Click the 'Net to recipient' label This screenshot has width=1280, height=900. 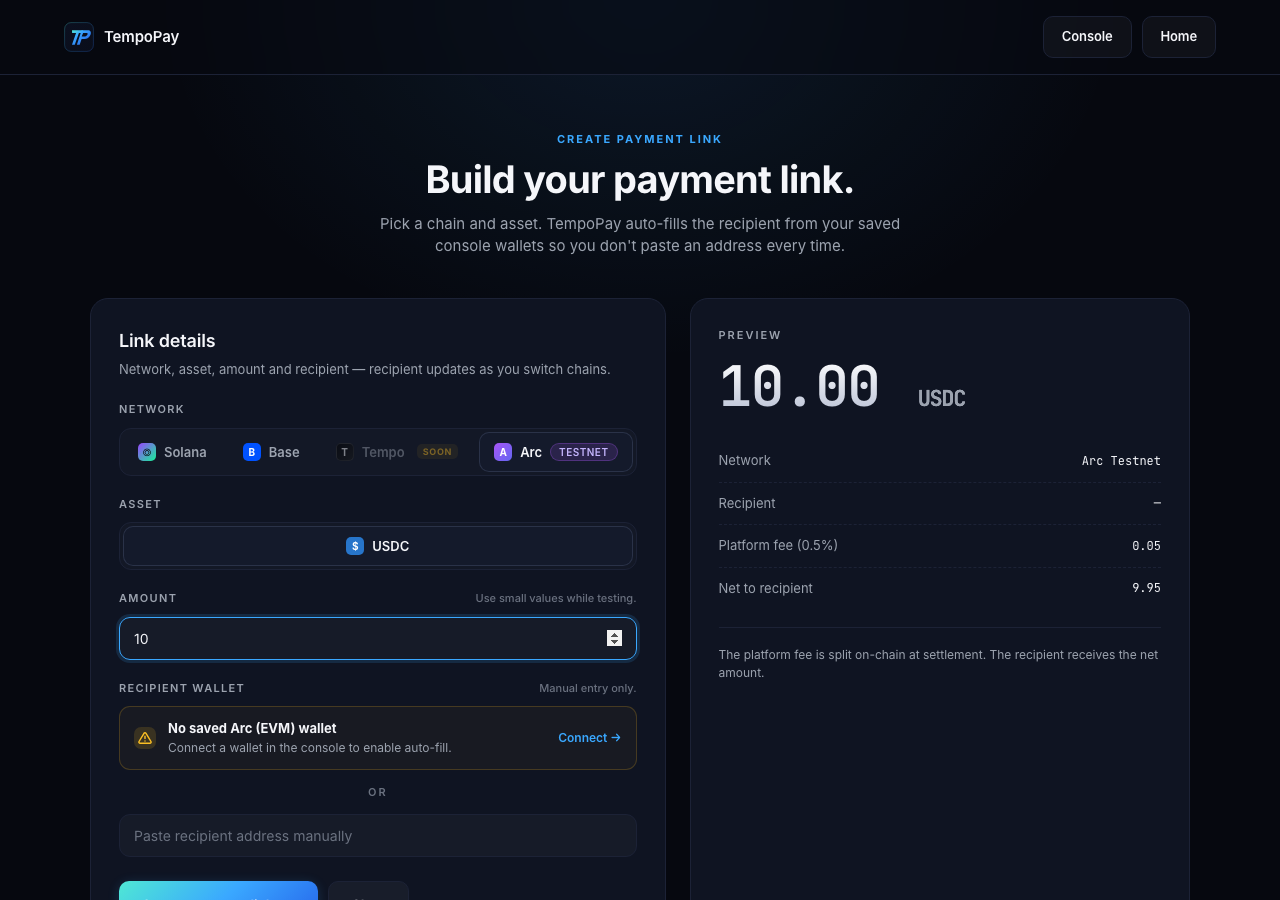coord(766,588)
